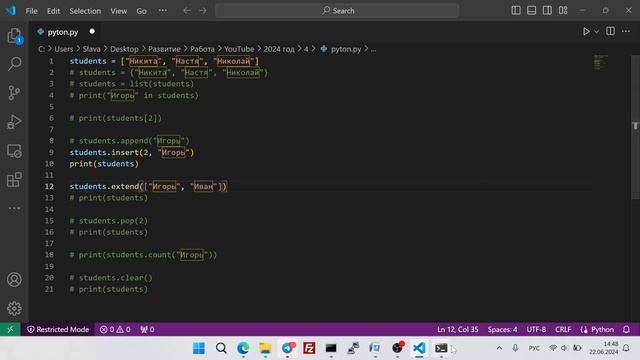
Task: Open Problems via errors and warnings counter
Action: (115, 329)
